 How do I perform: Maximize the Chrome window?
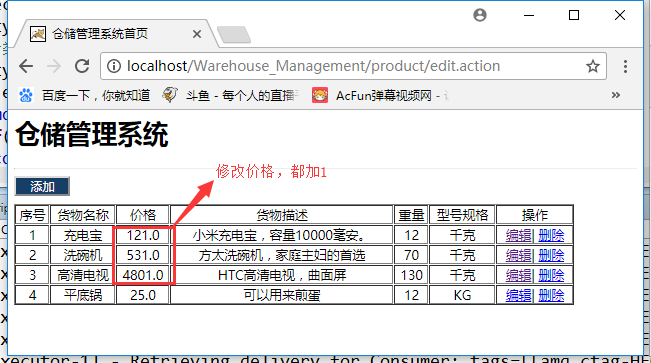point(574,15)
